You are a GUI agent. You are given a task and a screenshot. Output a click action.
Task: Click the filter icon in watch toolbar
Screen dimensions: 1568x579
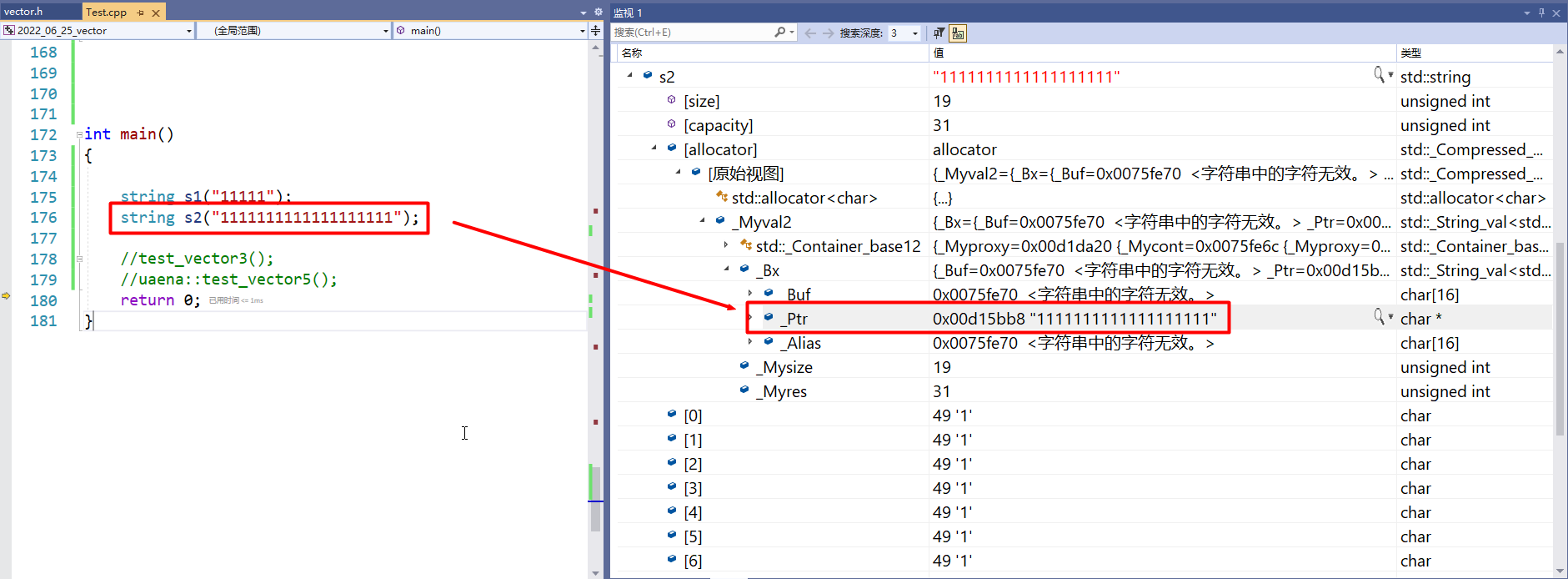tap(939, 33)
